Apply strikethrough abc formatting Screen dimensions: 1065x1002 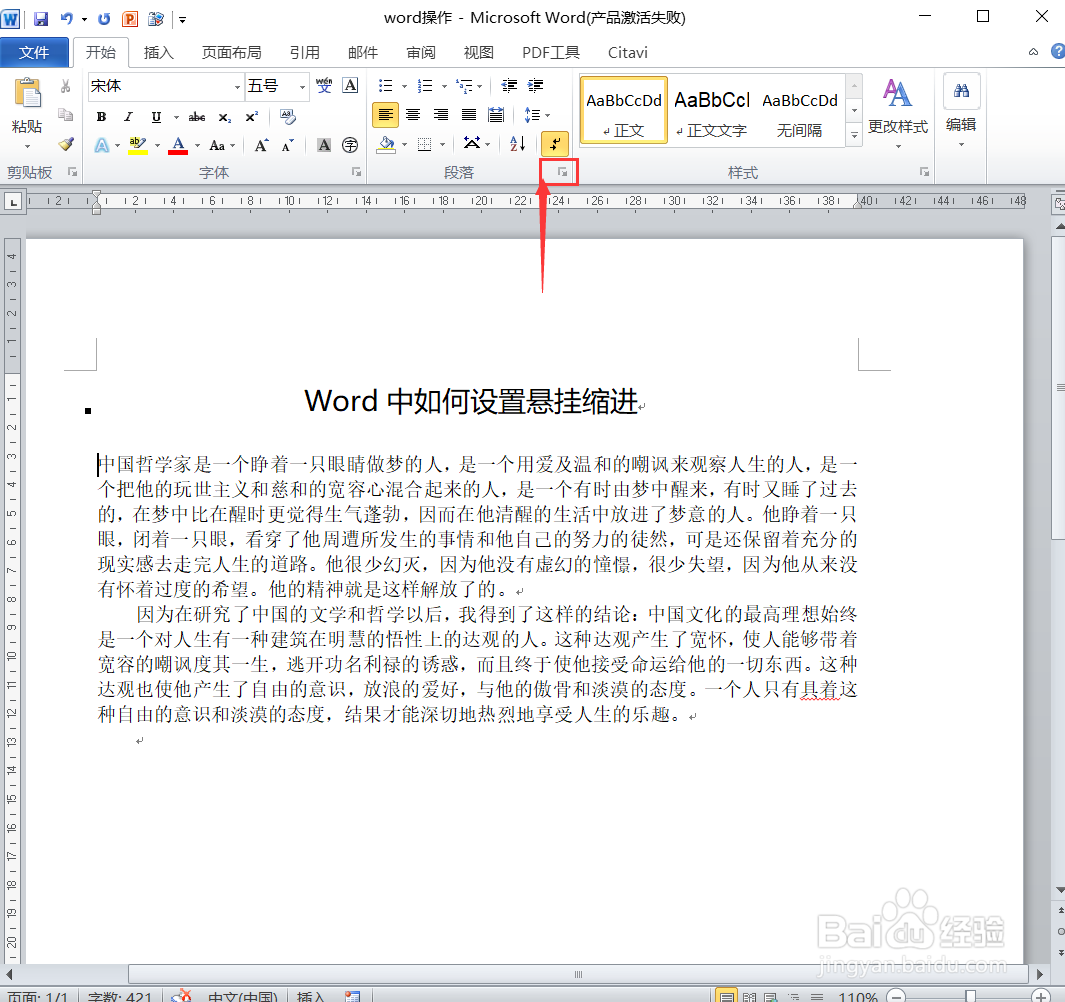point(197,117)
